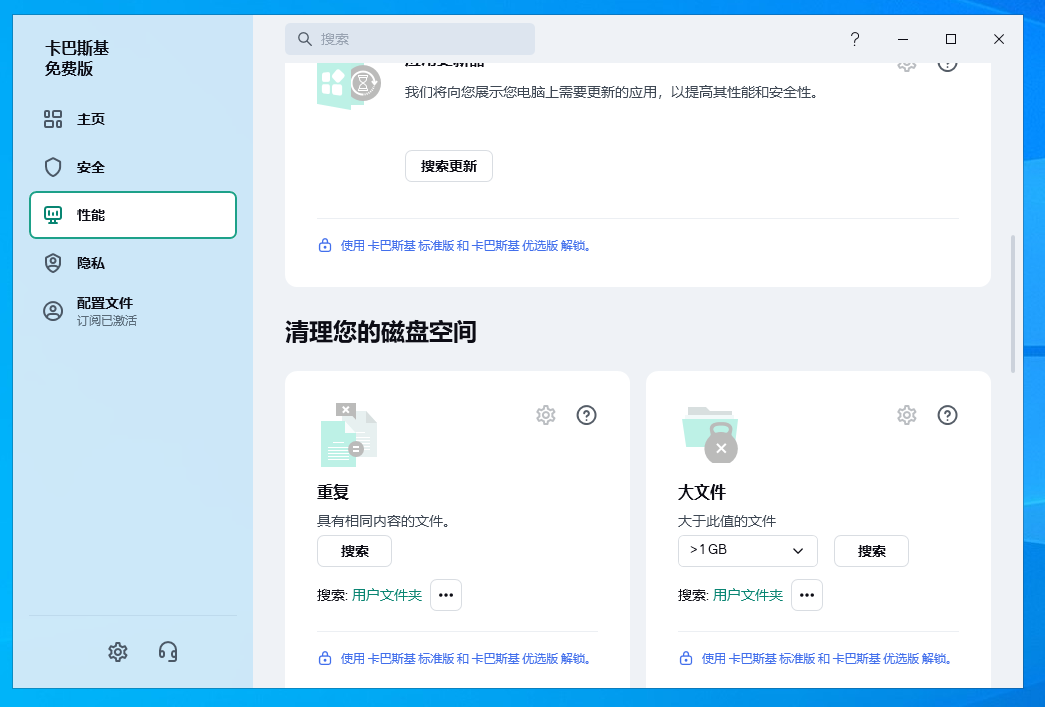Open unlock link under 搜索更新
The image size is (1045, 707).
pos(465,246)
